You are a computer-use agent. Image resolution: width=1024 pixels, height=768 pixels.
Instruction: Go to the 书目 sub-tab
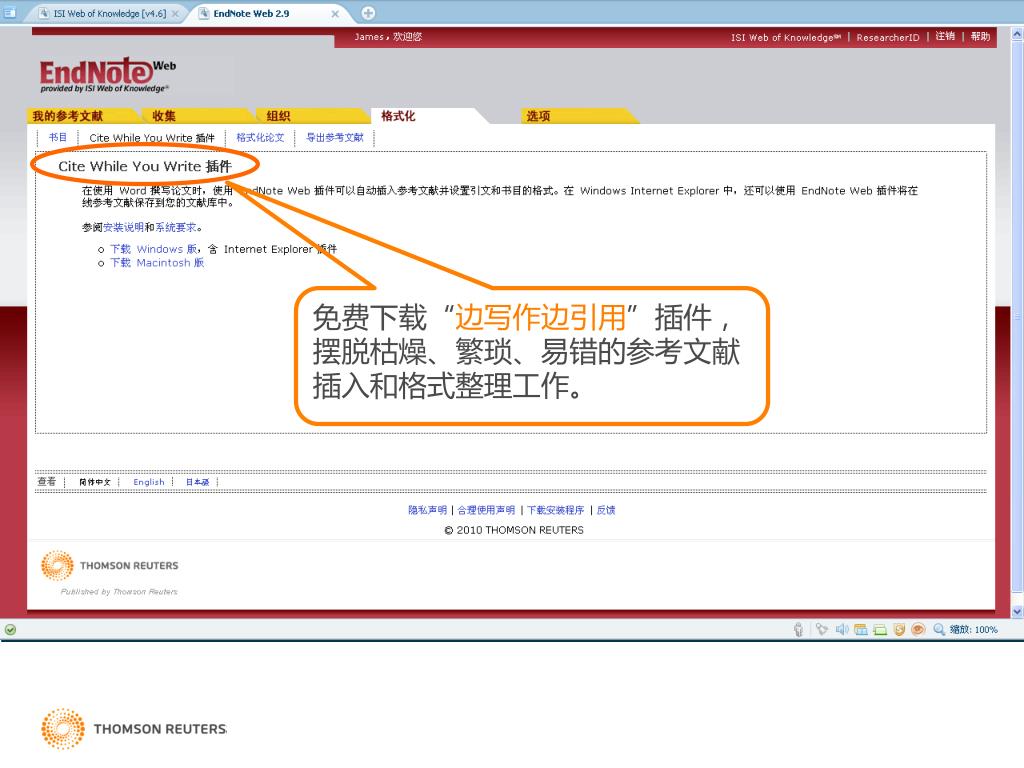(x=57, y=137)
